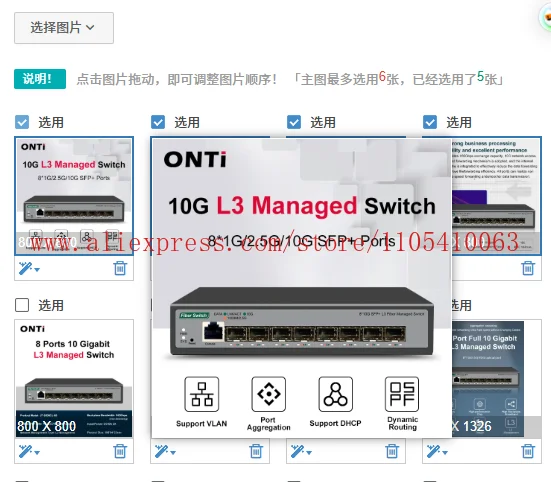Open magic wand tools under 8 Ports 10 Gigabit
The image size is (551, 482).
29,451
